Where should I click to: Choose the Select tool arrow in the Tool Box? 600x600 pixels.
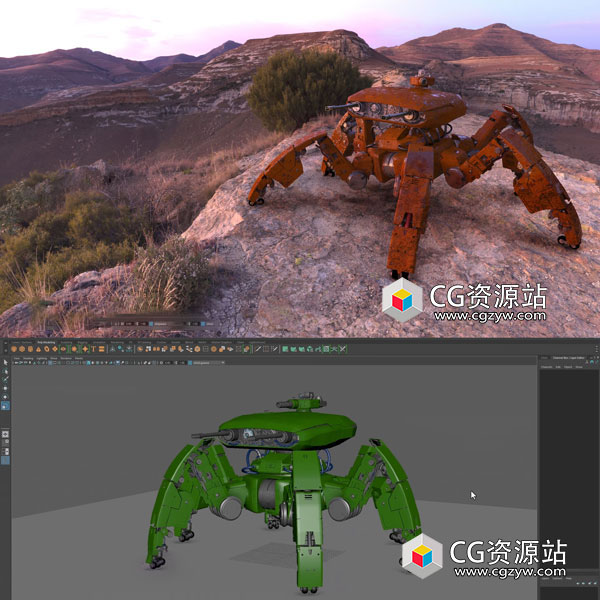point(5,362)
